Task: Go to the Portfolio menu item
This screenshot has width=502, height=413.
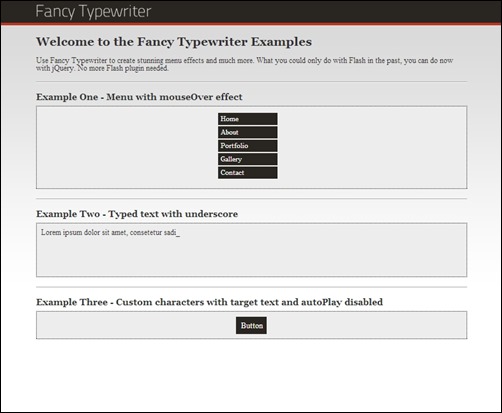Action: (x=248, y=146)
